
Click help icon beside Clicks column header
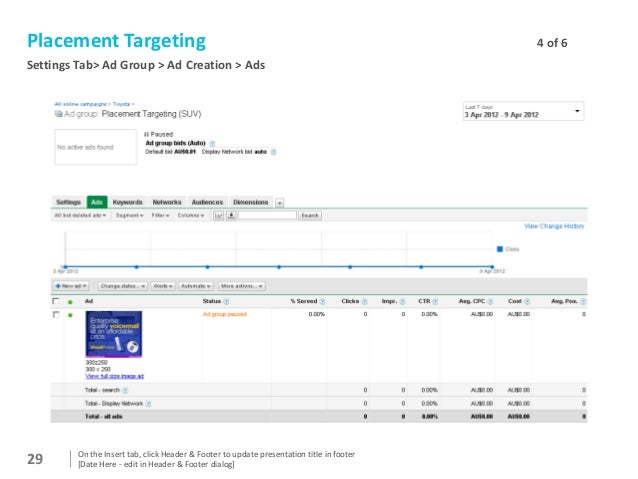coord(366,300)
